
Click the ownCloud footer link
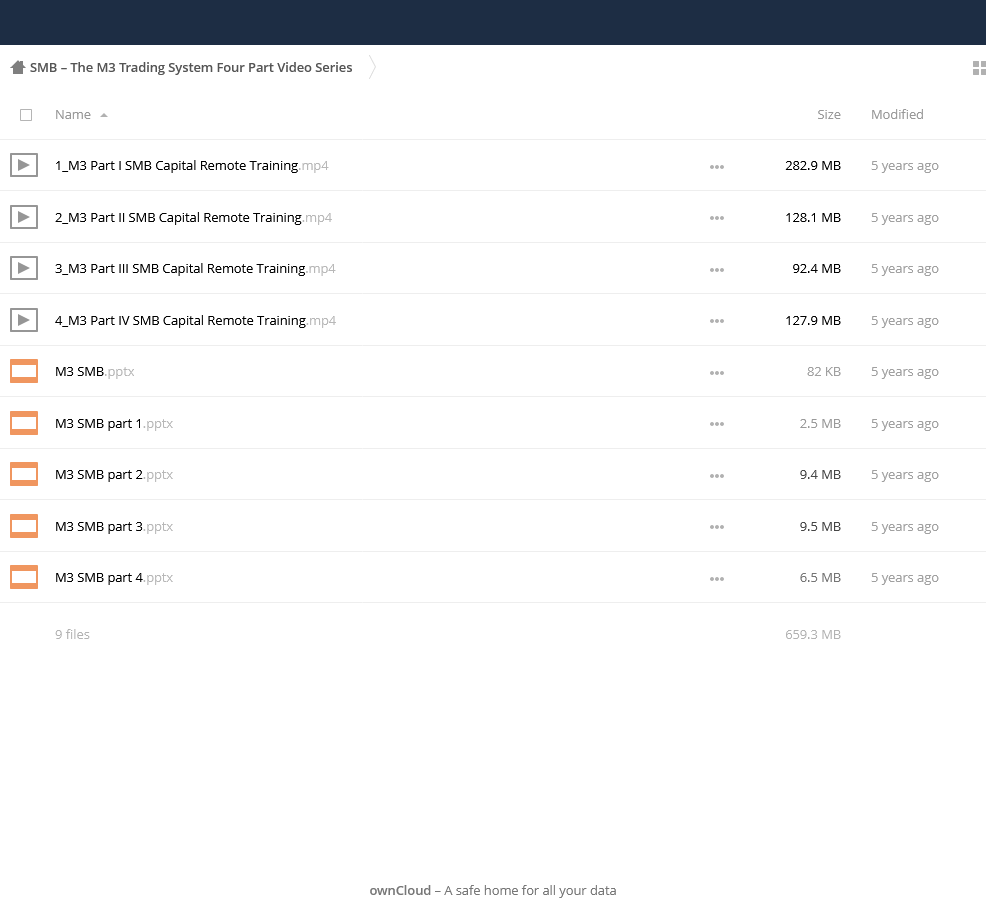click(x=400, y=890)
